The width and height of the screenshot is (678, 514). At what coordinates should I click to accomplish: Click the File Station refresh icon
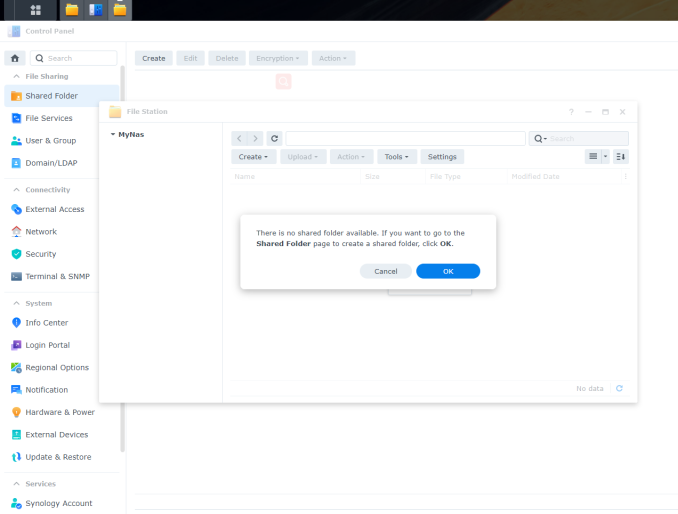click(275, 138)
